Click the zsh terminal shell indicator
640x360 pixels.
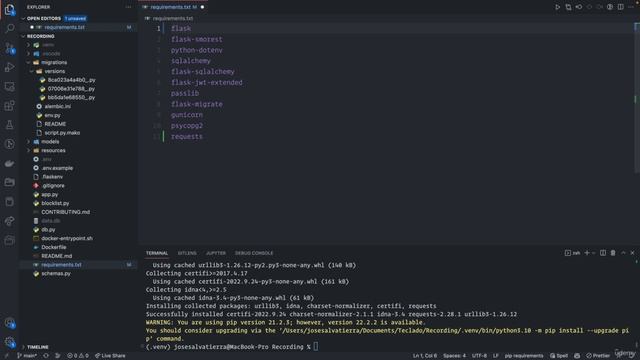572,253
